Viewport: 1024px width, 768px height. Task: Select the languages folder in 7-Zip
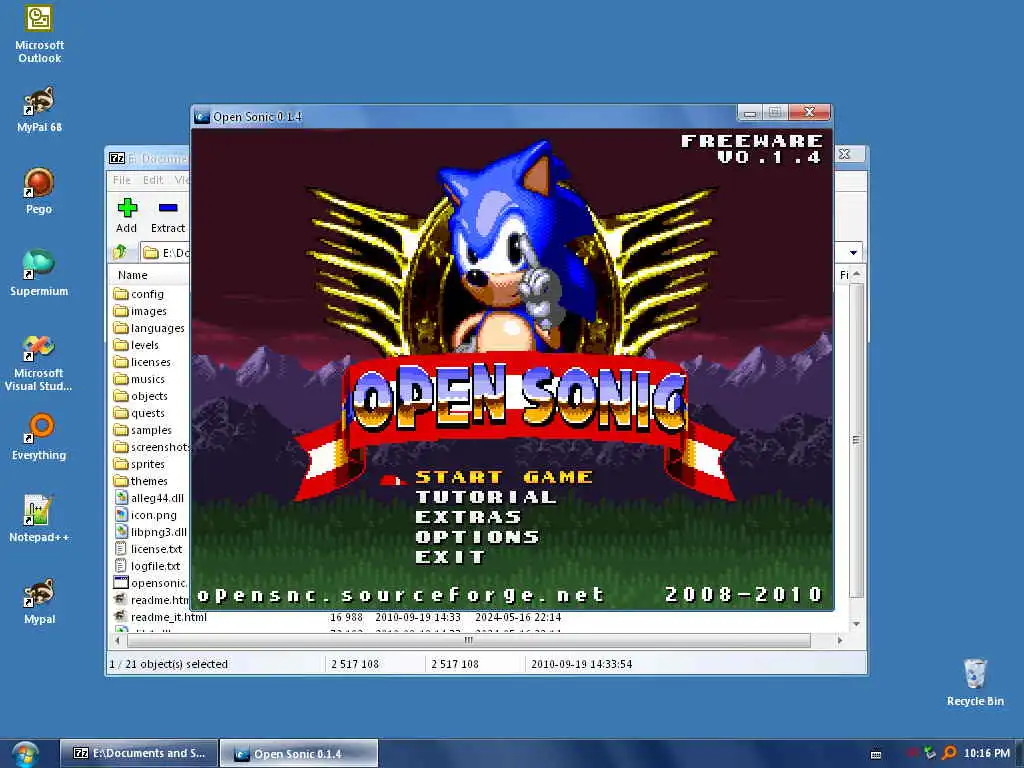click(x=149, y=328)
